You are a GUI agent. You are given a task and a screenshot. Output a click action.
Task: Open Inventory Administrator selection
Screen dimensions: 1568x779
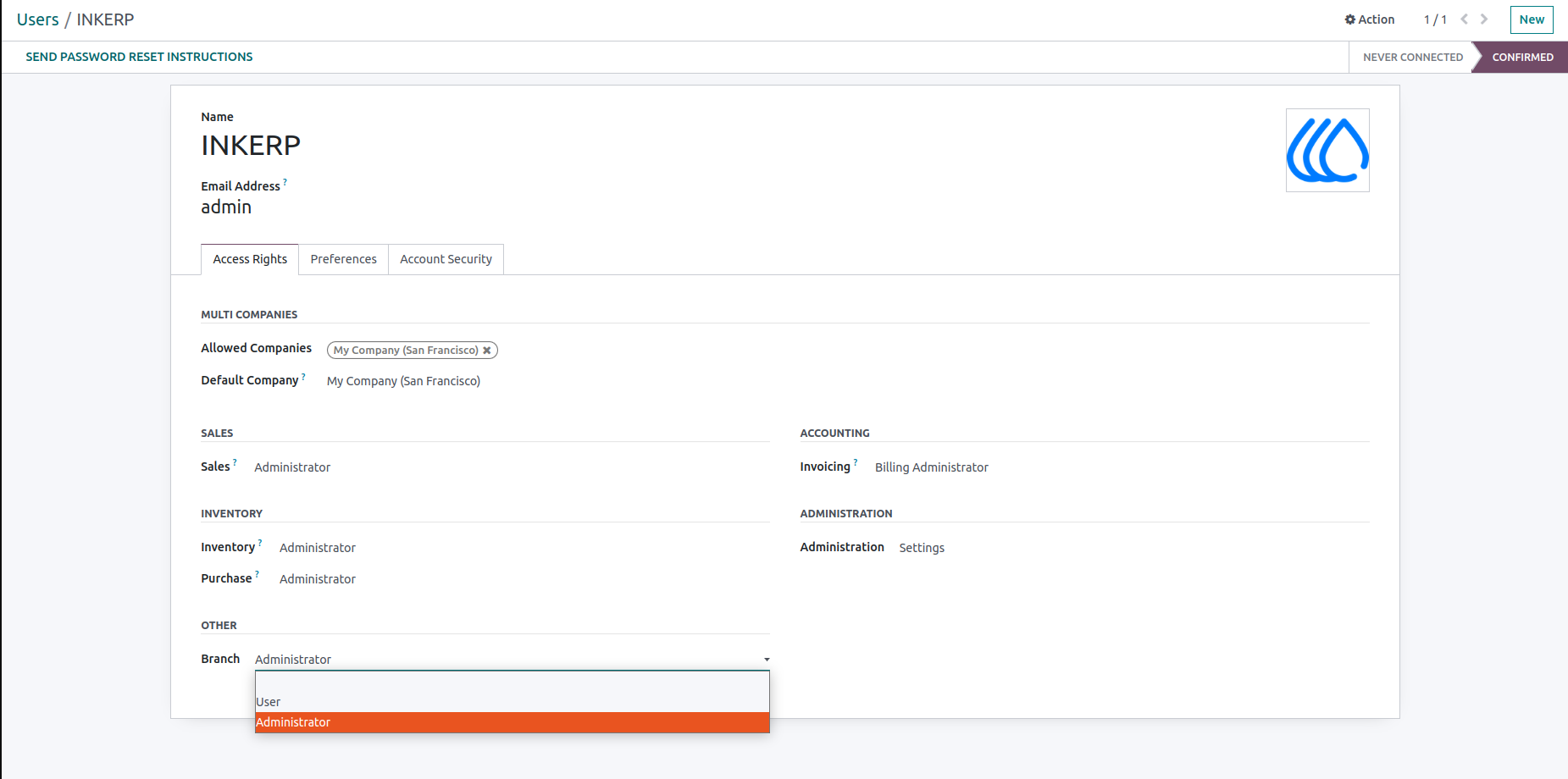pos(318,548)
